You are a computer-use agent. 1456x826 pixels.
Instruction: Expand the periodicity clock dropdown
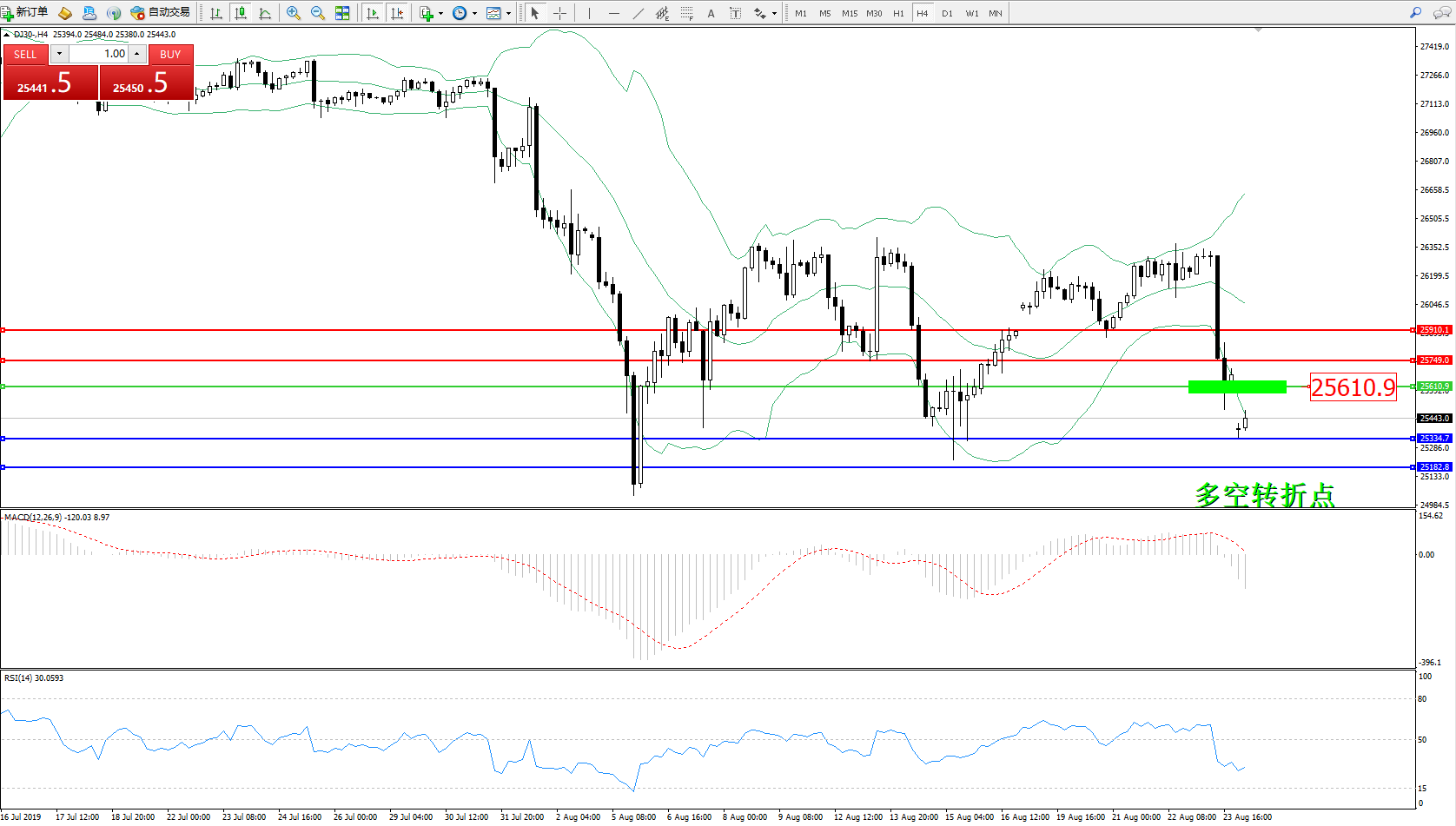pyautogui.click(x=474, y=13)
